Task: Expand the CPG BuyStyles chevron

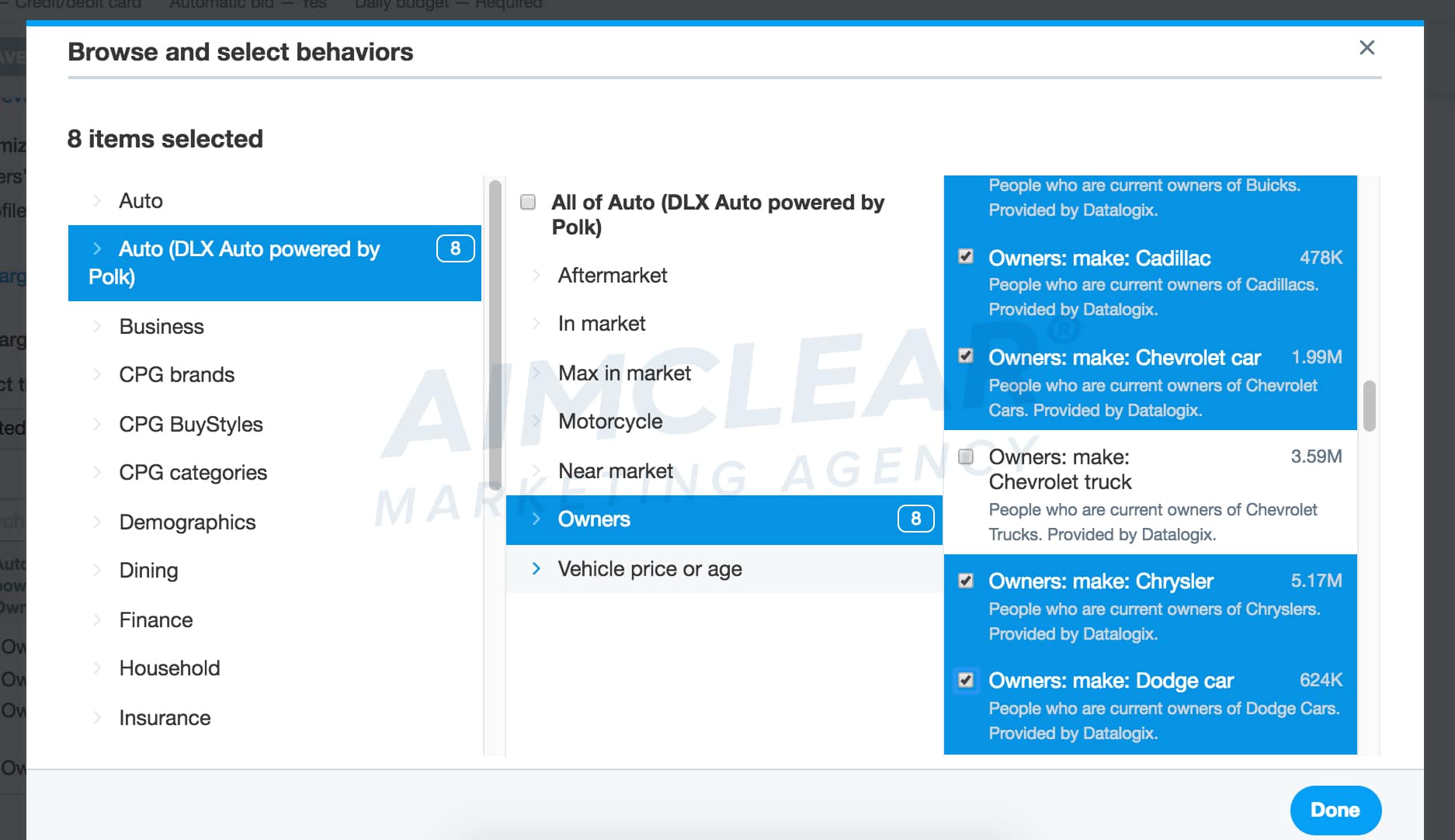Action: coord(97,425)
